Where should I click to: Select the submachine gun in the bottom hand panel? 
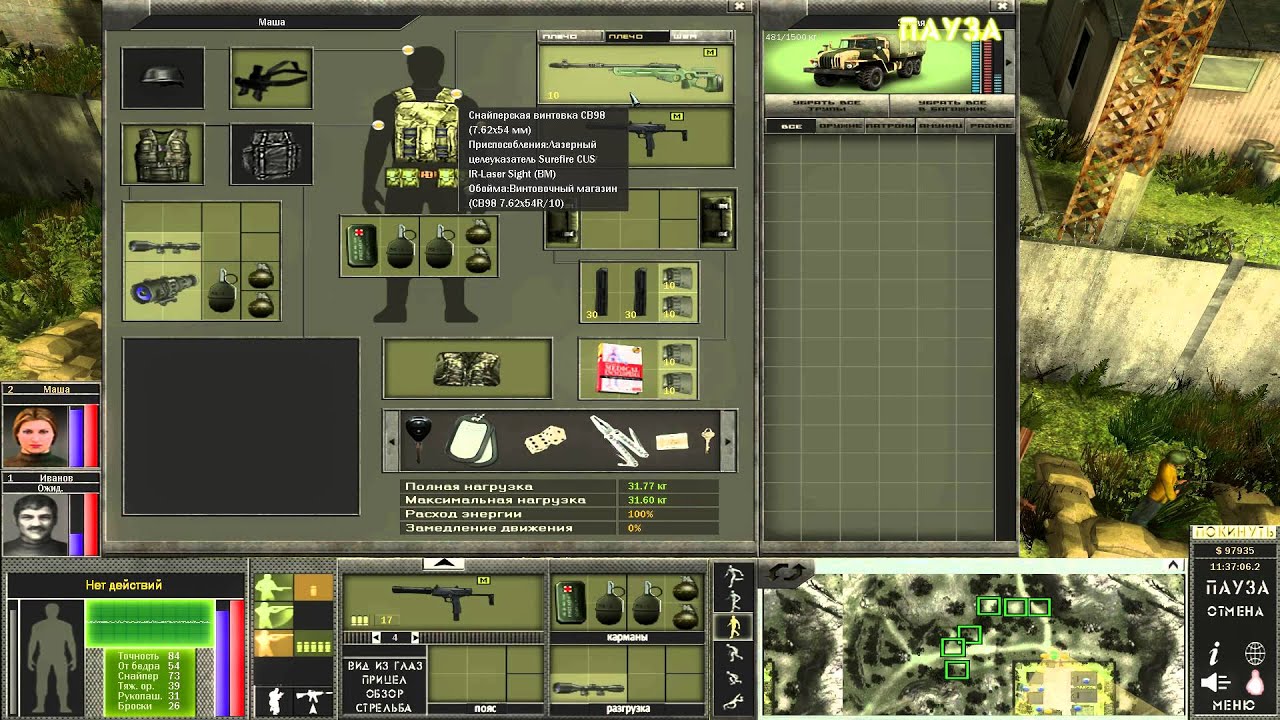pyautogui.click(x=444, y=602)
